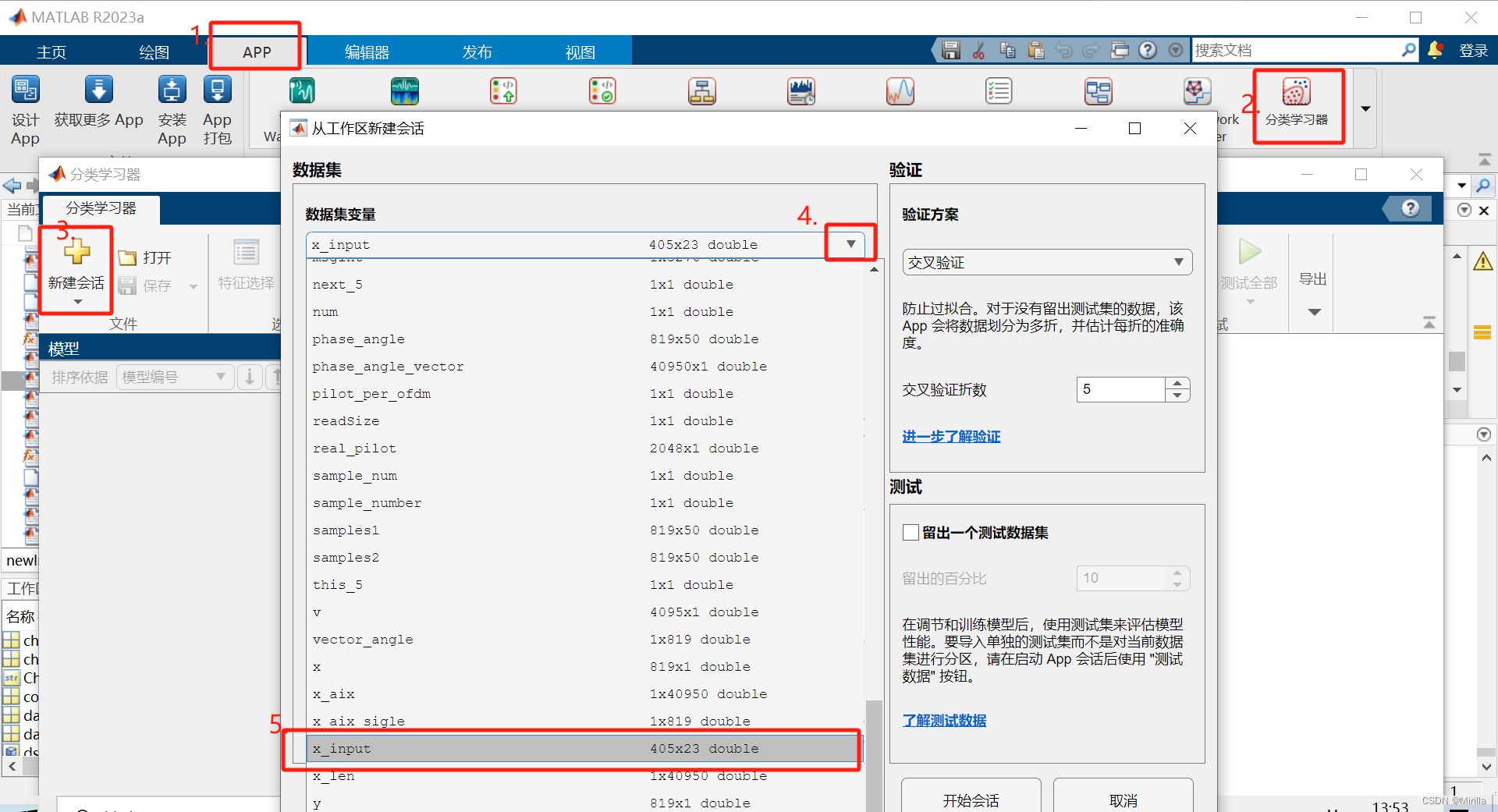Open Install App tool
This screenshot has width=1498, height=812.
point(172,110)
